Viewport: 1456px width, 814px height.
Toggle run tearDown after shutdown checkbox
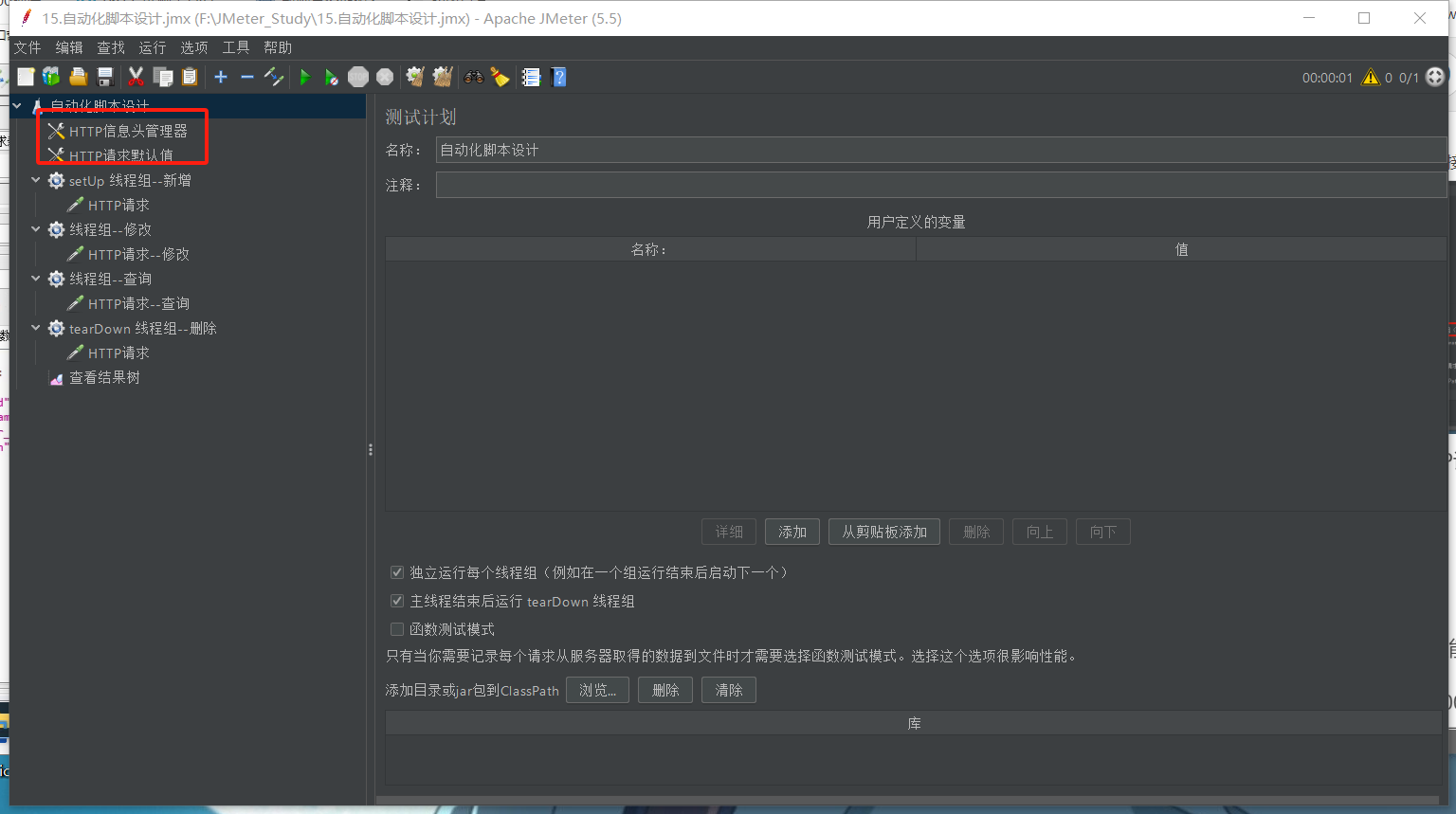[x=397, y=601]
